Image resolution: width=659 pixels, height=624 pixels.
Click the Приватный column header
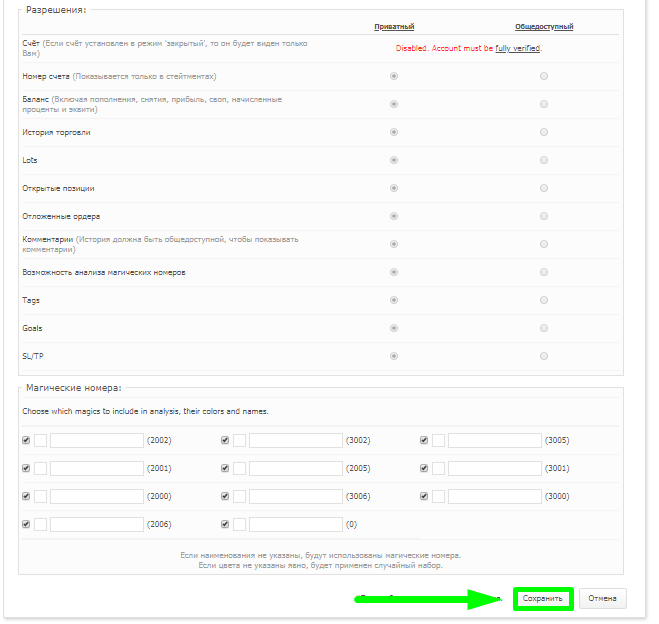click(393, 27)
